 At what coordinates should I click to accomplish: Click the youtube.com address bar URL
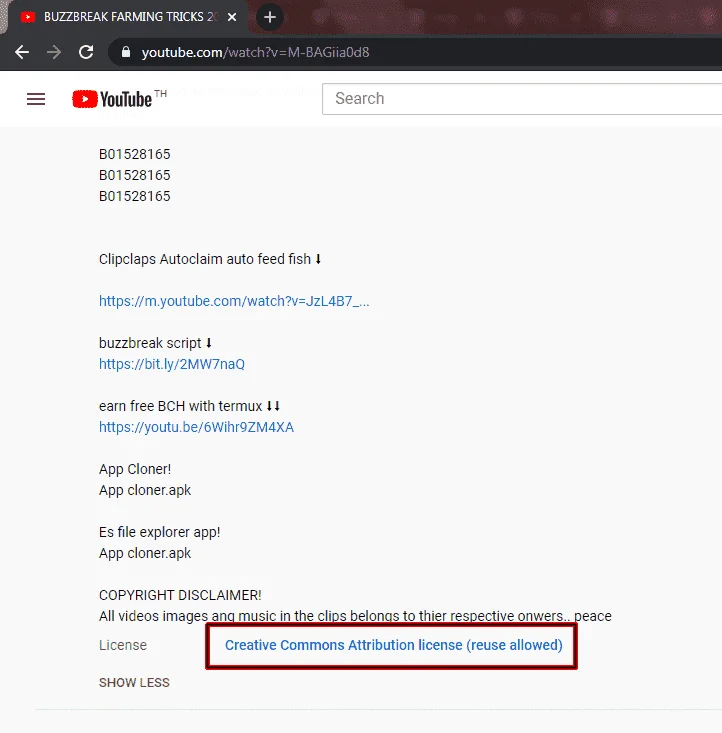[x=255, y=52]
